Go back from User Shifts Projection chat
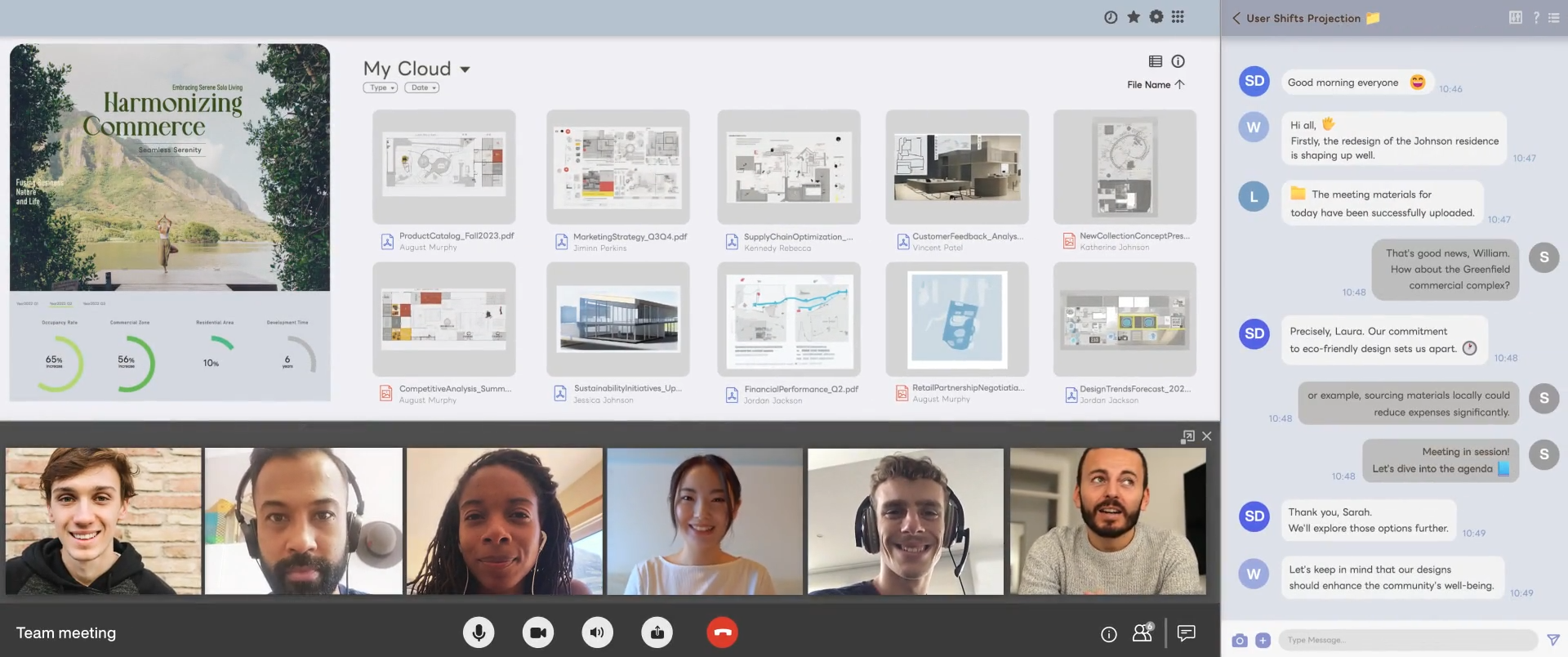 click(x=1236, y=18)
